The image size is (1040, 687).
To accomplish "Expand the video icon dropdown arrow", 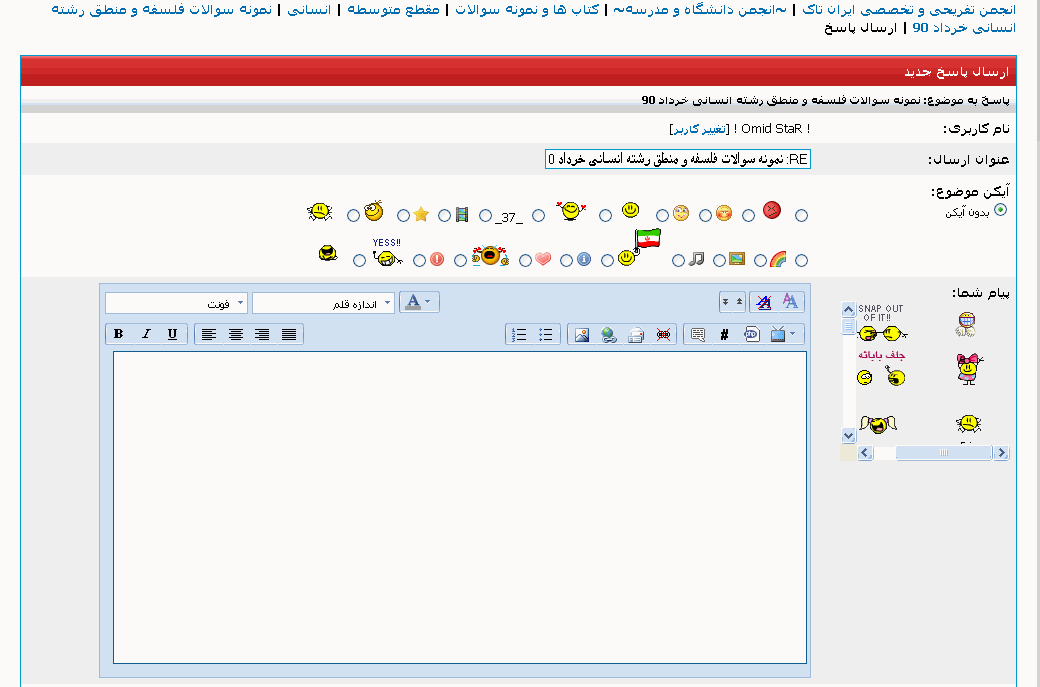I will [x=794, y=334].
